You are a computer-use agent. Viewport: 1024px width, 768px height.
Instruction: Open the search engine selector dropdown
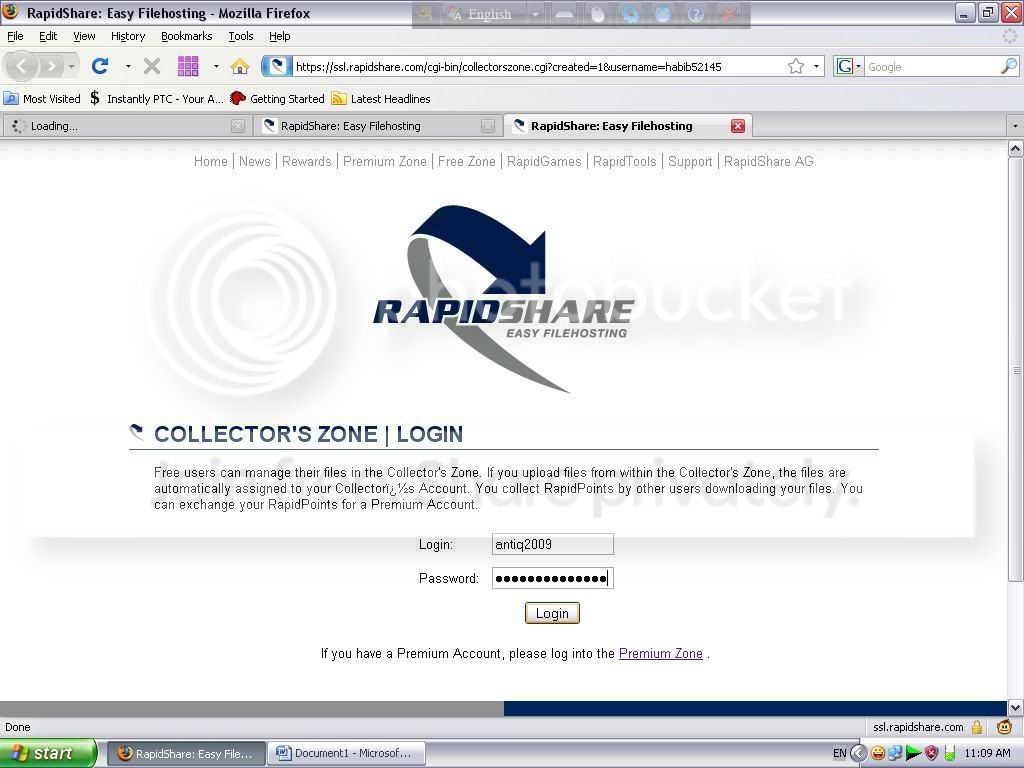(858, 66)
